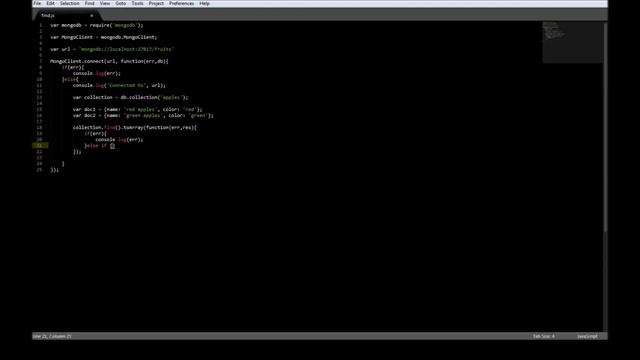Viewport: 640px width, 360px height.
Task: Open the File menu
Action: point(37,3)
